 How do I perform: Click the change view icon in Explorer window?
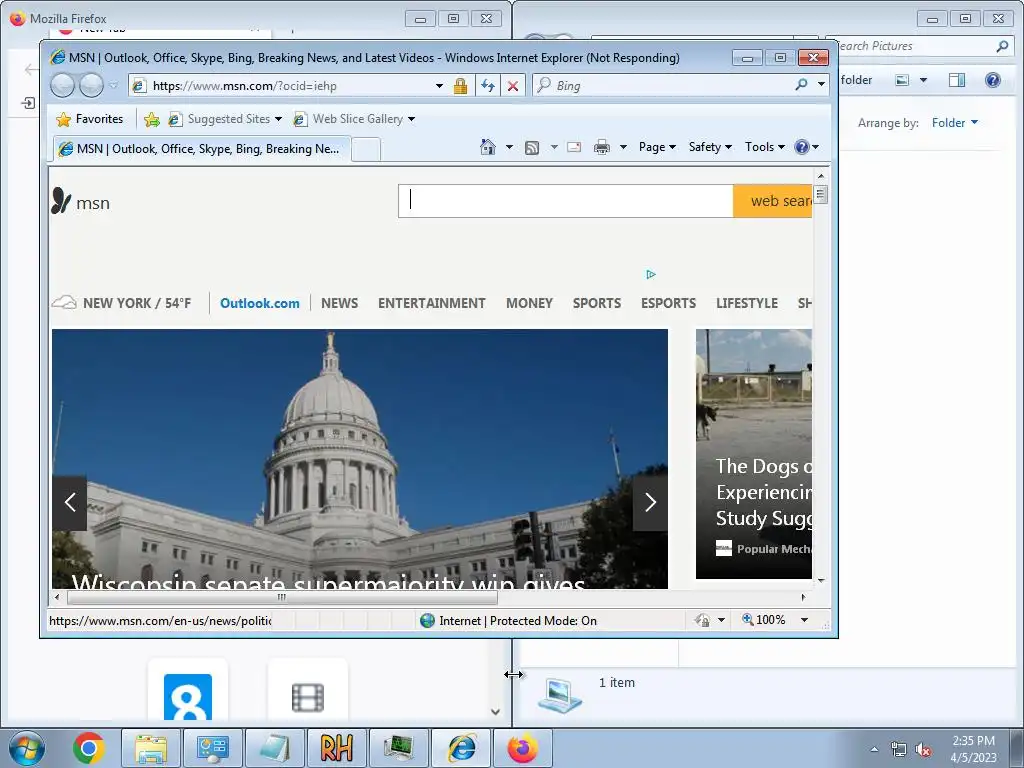(x=902, y=80)
